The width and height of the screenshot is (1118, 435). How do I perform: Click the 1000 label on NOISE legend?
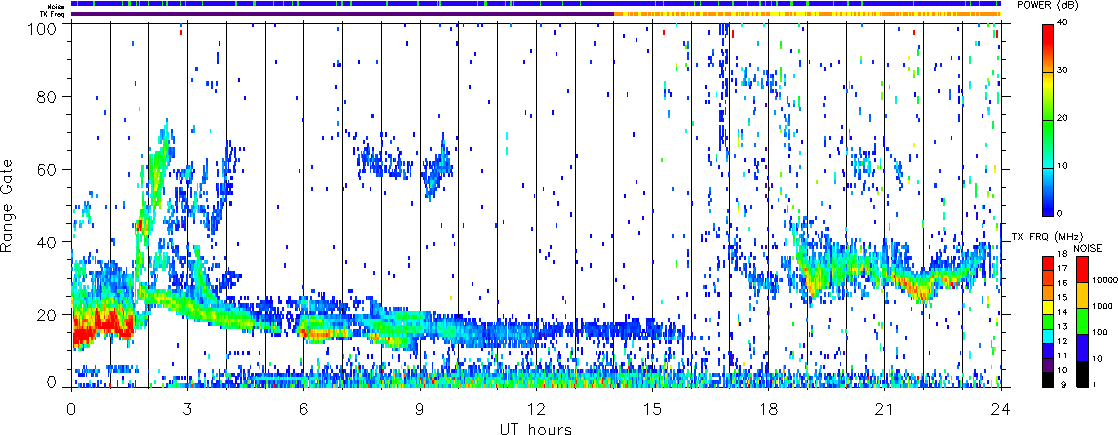click(x=1102, y=306)
